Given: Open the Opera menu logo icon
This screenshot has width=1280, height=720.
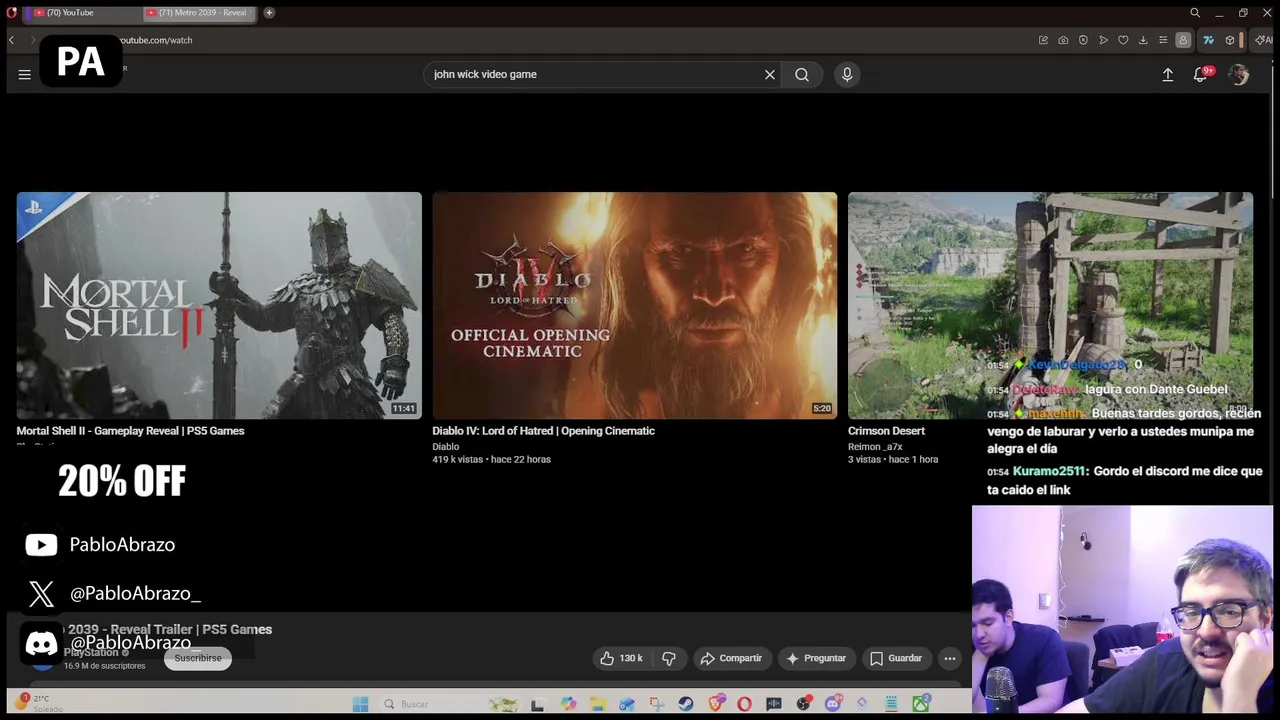Looking at the screenshot, I should click(11, 13).
